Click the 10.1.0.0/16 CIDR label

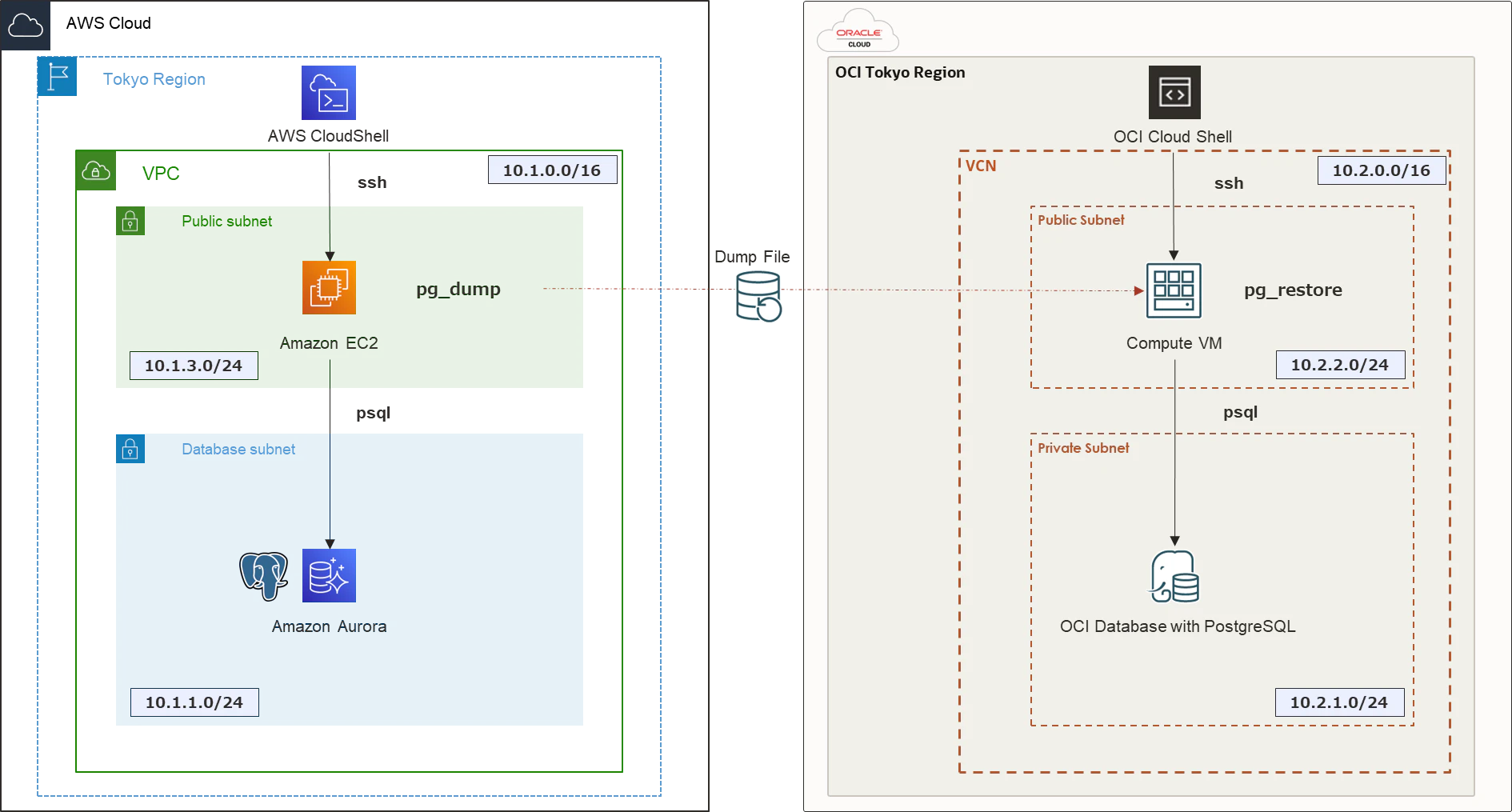[x=552, y=170]
